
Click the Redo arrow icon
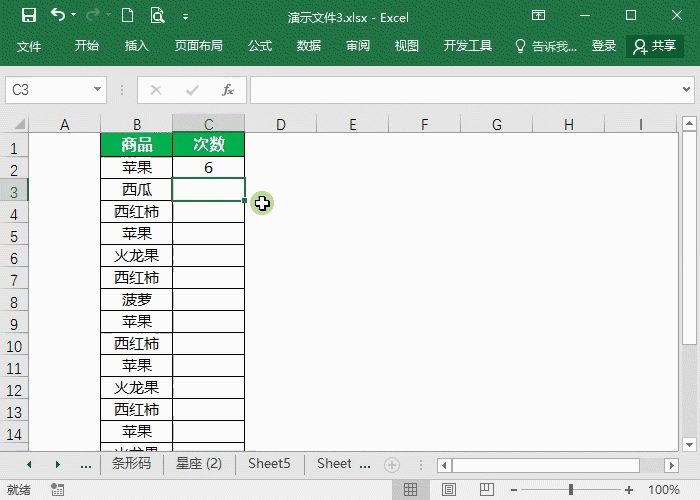point(93,16)
